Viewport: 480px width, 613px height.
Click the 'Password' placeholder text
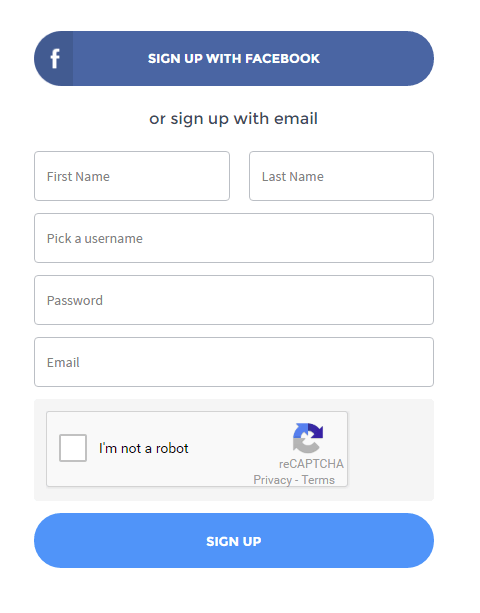click(75, 301)
